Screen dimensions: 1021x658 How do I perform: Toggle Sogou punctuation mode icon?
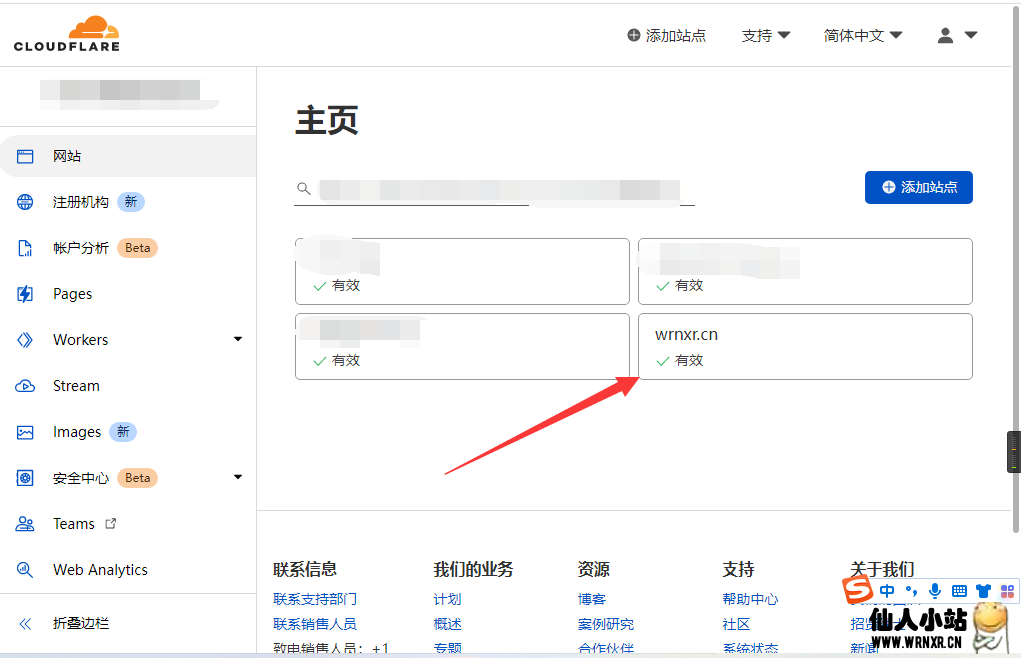[x=912, y=591]
